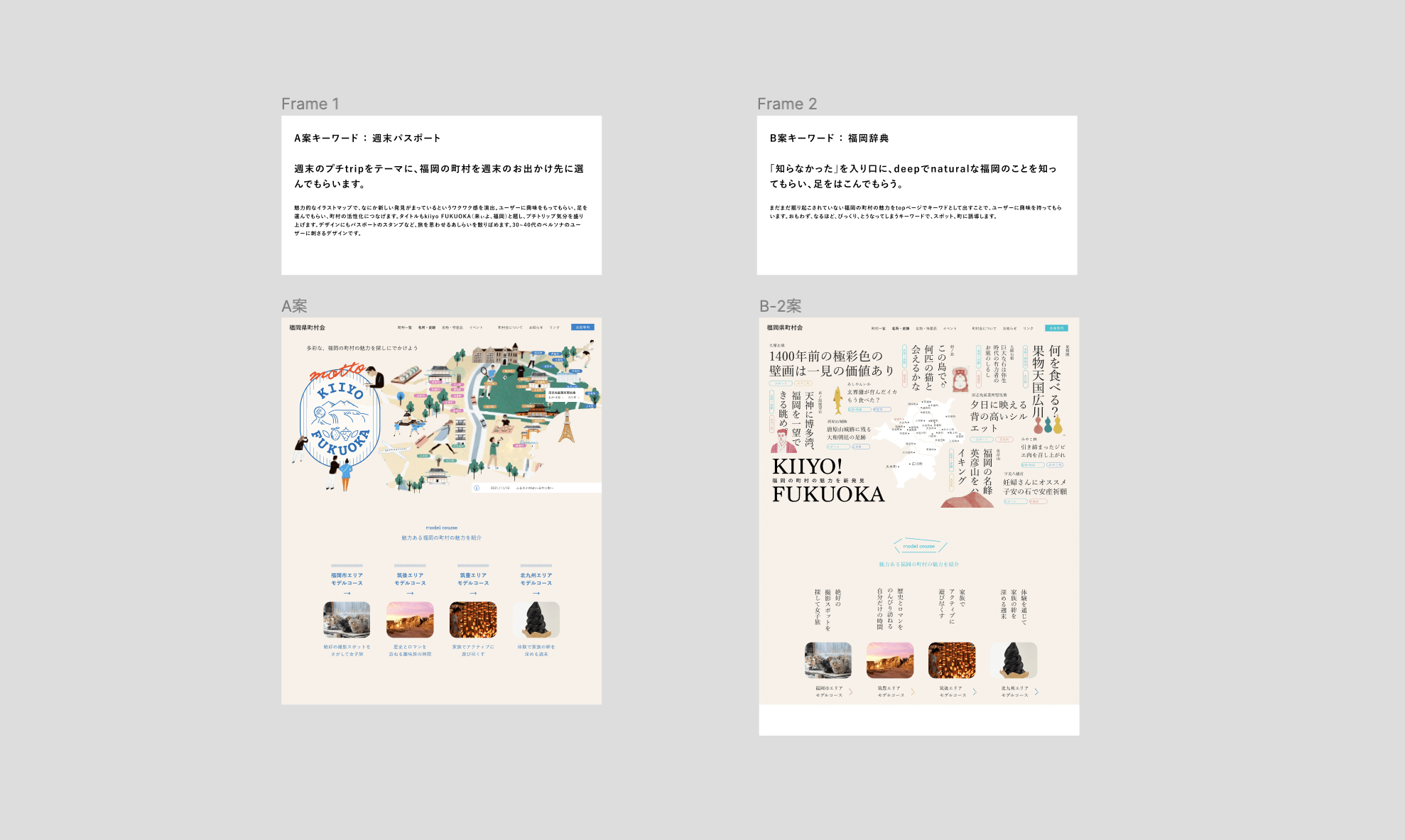Click the chevron next to 北九州エリア in B-2案
Viewport: 1405px width, 840px height.
click(1036, 692)
